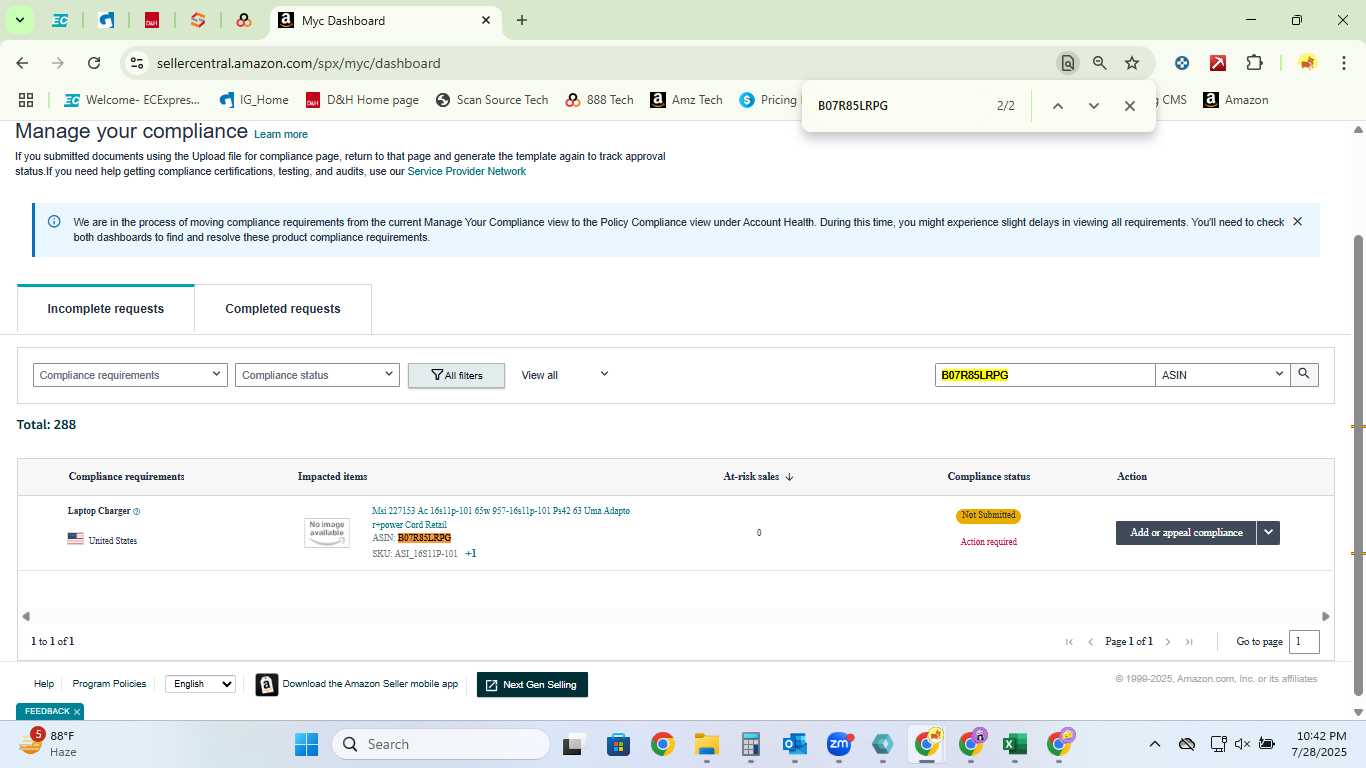Open Laptop Charger help icon
The image size is (1366, 768).
tap(137, 511)
